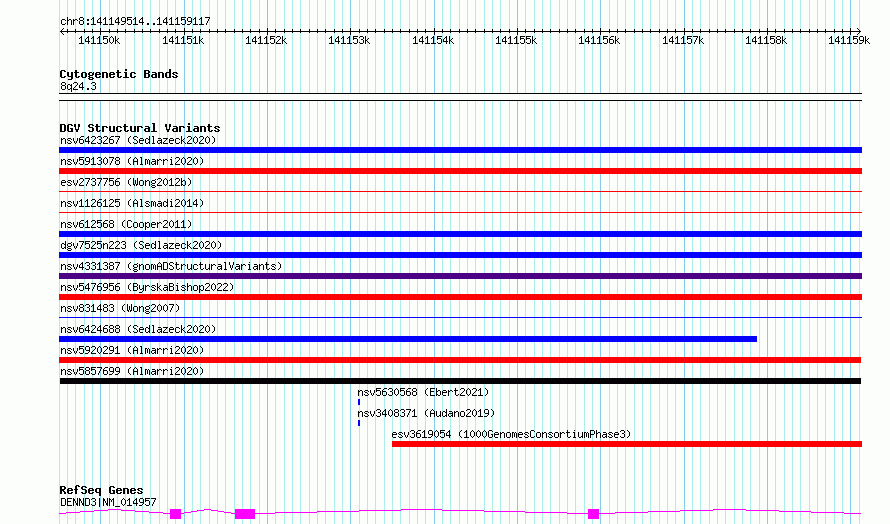Open nsv3408371 (Audano2019) variant entry
The height and width of the screenshot is (524, 890).
426,413
